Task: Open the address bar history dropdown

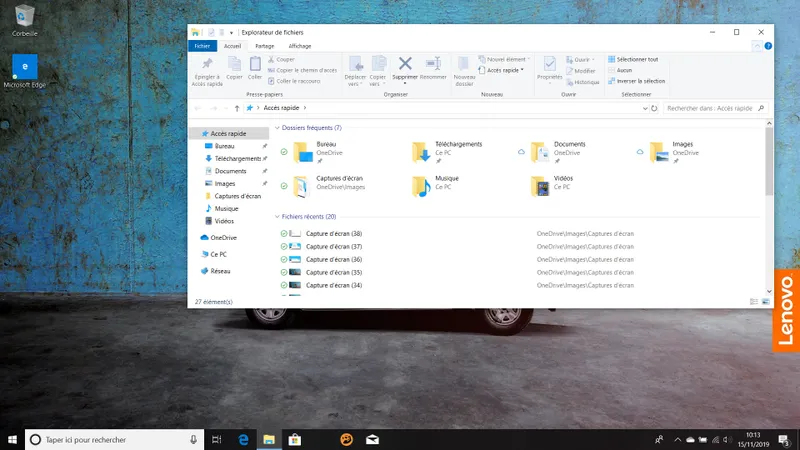Action: coord(645,108)
